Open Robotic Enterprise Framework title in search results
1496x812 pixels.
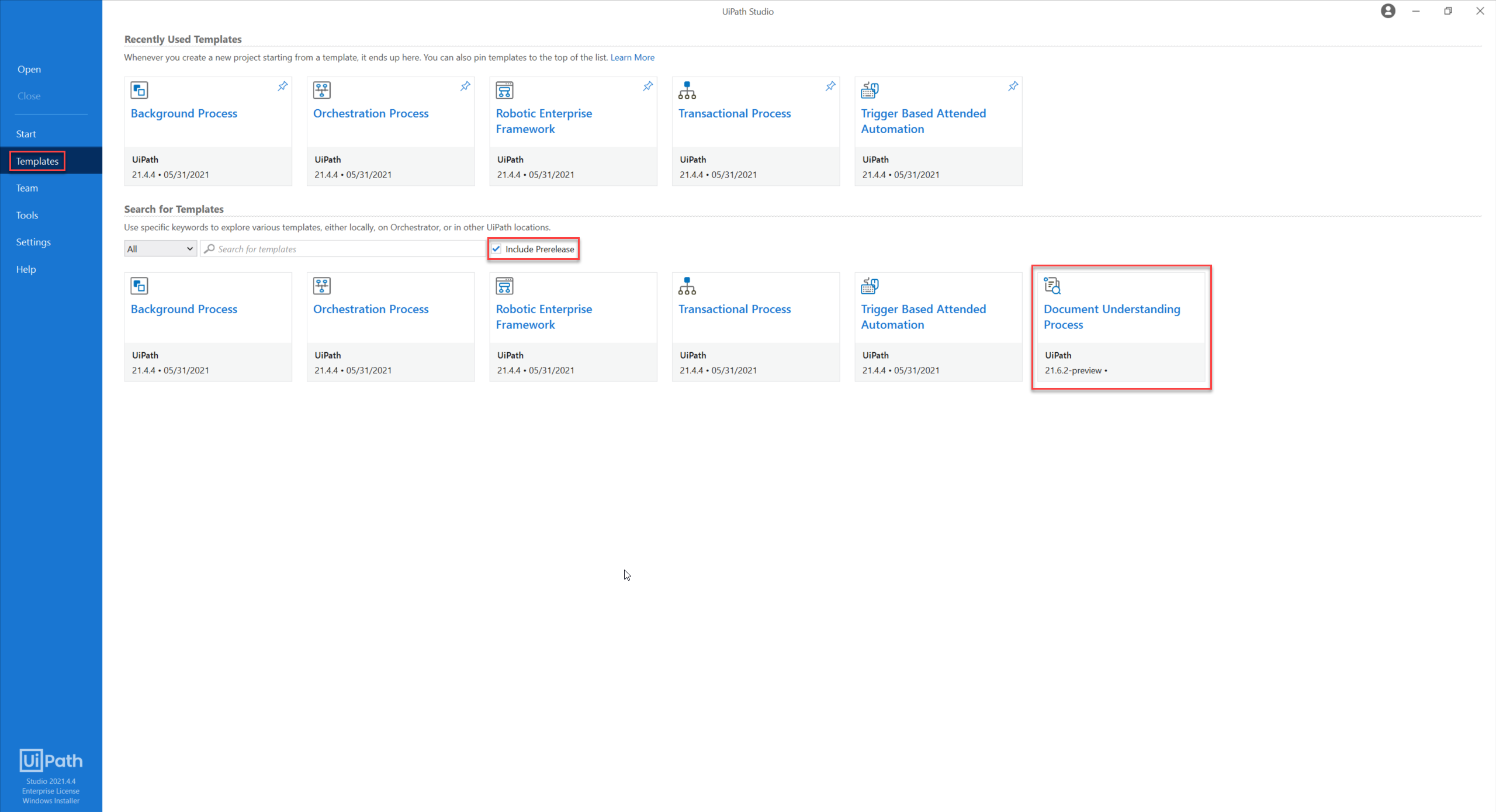click(x=544, y=317)
